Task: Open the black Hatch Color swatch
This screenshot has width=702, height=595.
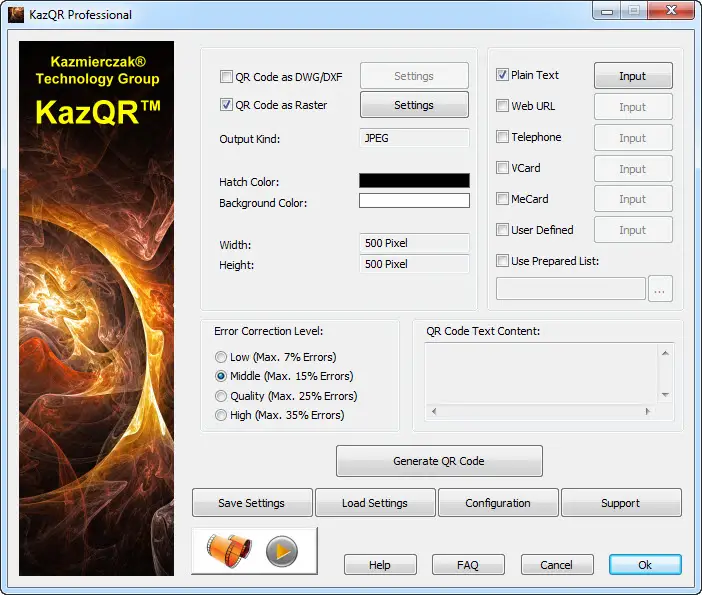Action: [414, 180]
